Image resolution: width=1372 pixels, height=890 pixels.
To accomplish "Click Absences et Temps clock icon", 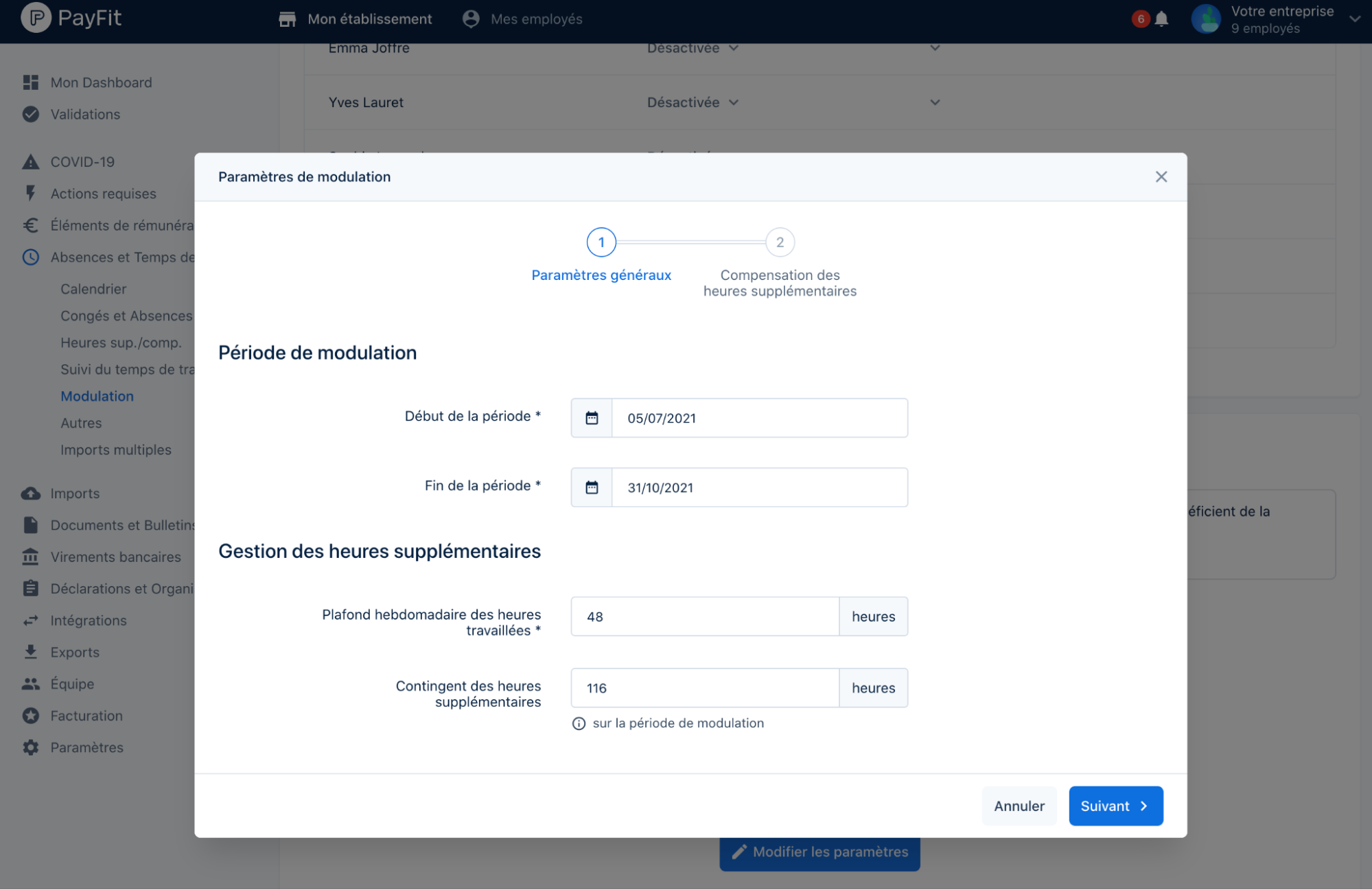I will pyautogui.click(x=31, y=257).
